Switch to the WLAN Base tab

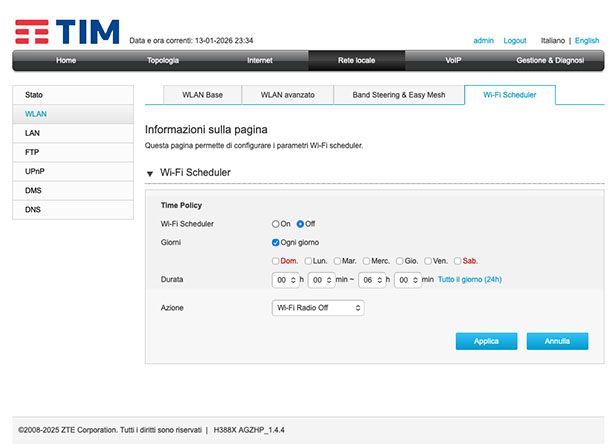pyautogui.click(x=202, y=95)
